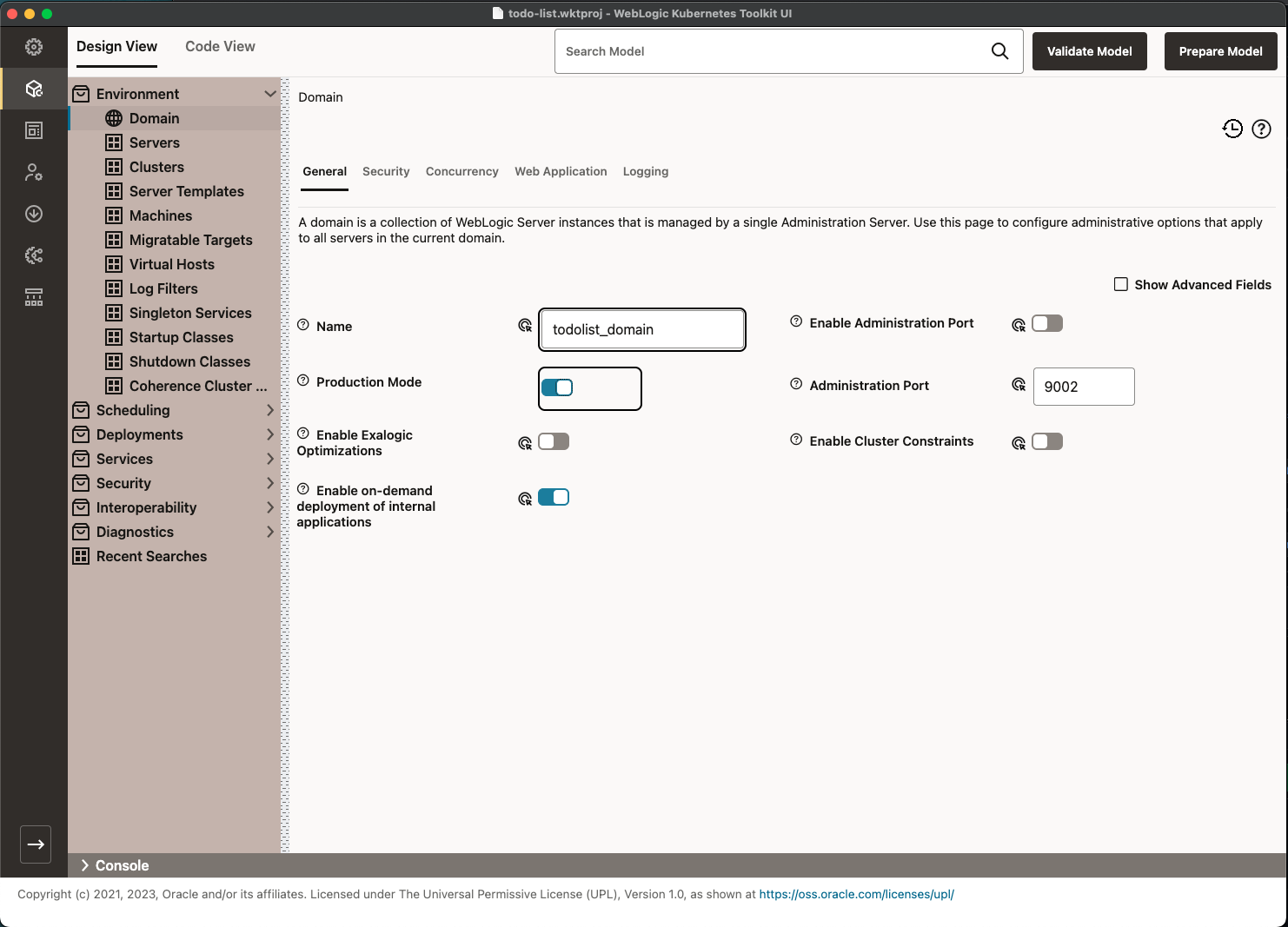Image resolution: width=1288 pixels, height=927 pixels.
Task: Click settings icon next to Exalogic Optimizations toggle
Action: point(525,443)
